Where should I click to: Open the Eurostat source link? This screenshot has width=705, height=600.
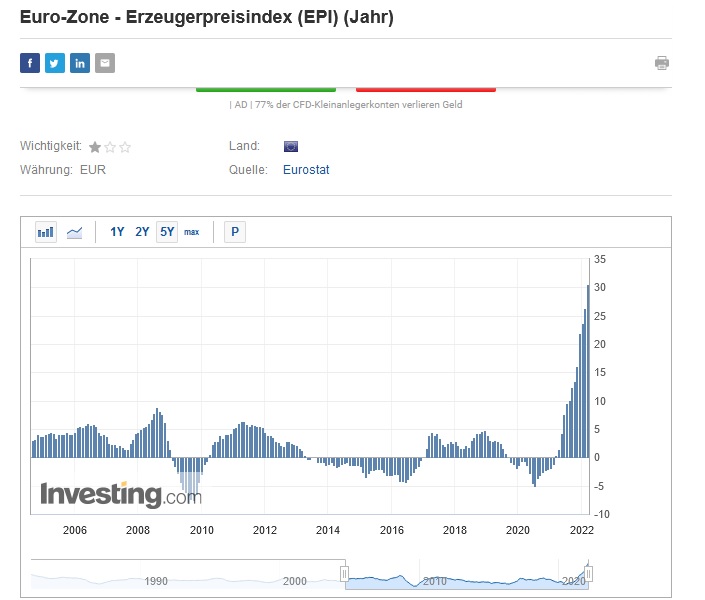point(306,170)
